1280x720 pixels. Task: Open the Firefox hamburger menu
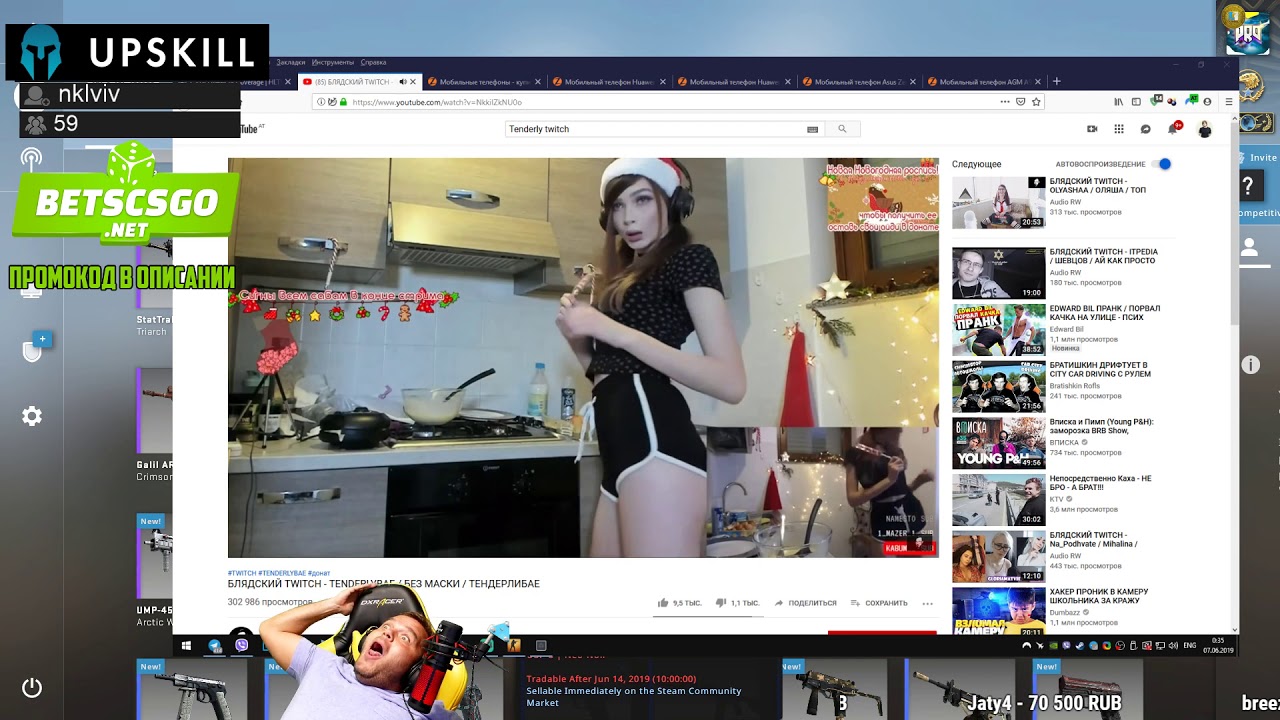(x=1229, y=102)
